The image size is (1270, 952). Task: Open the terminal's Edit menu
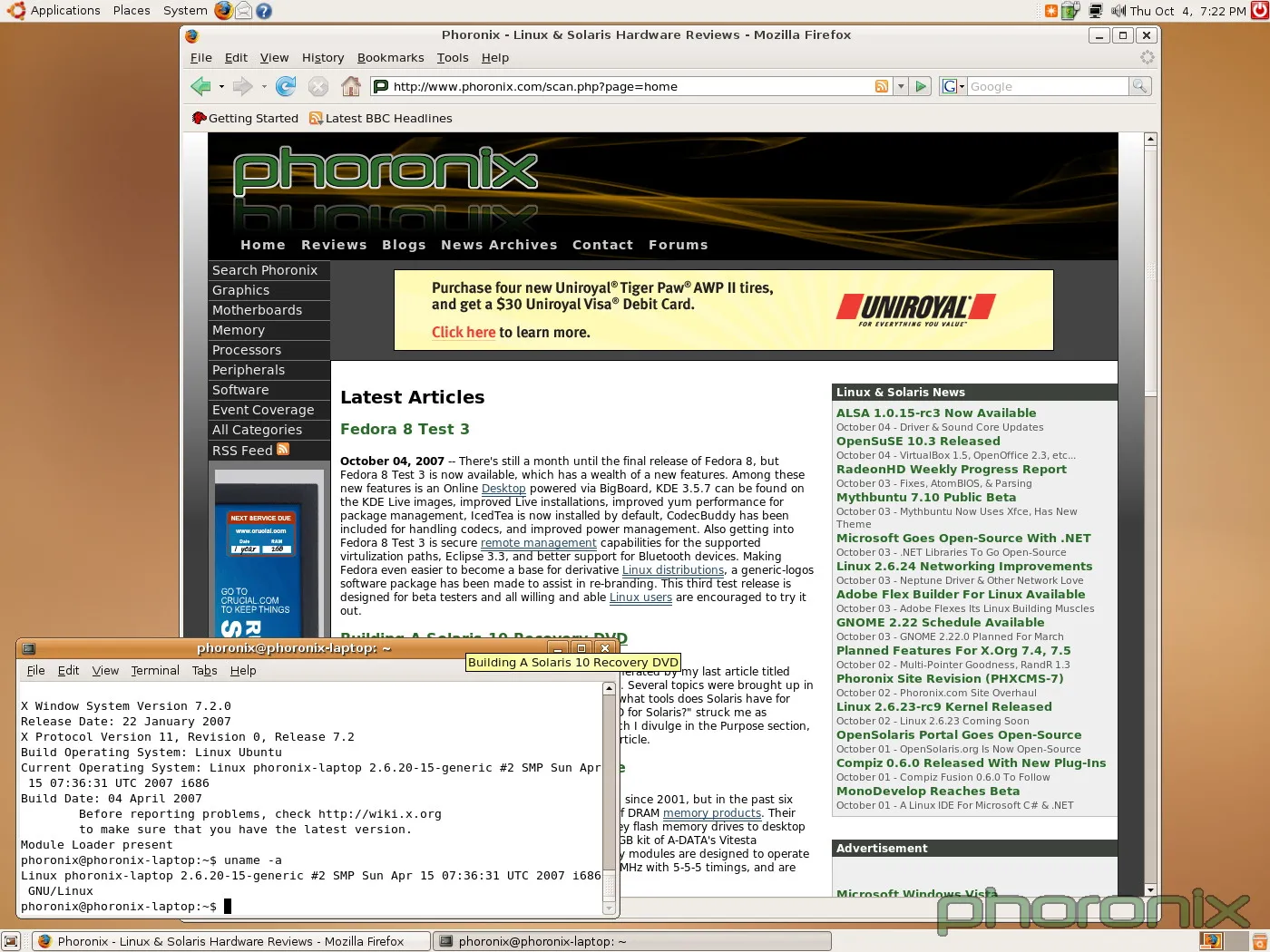click(68, 670)
